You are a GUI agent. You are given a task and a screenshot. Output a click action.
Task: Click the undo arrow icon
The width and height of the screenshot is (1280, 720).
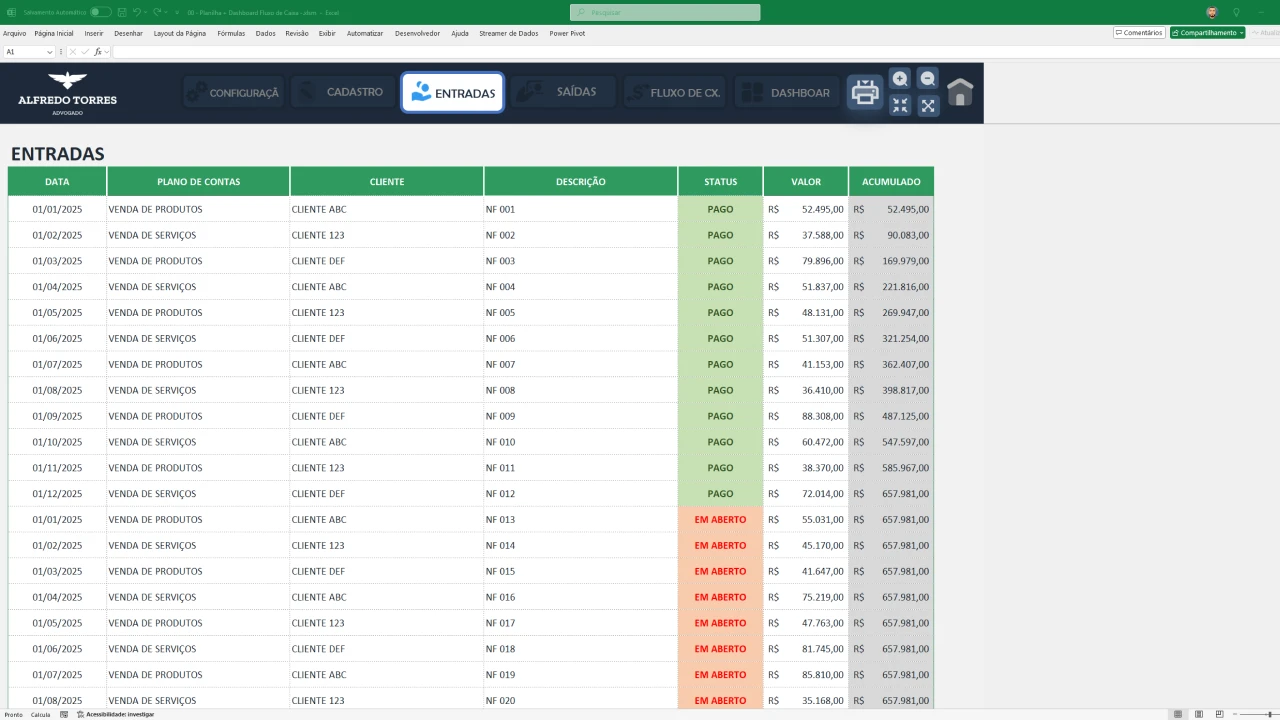coord(137,12)
